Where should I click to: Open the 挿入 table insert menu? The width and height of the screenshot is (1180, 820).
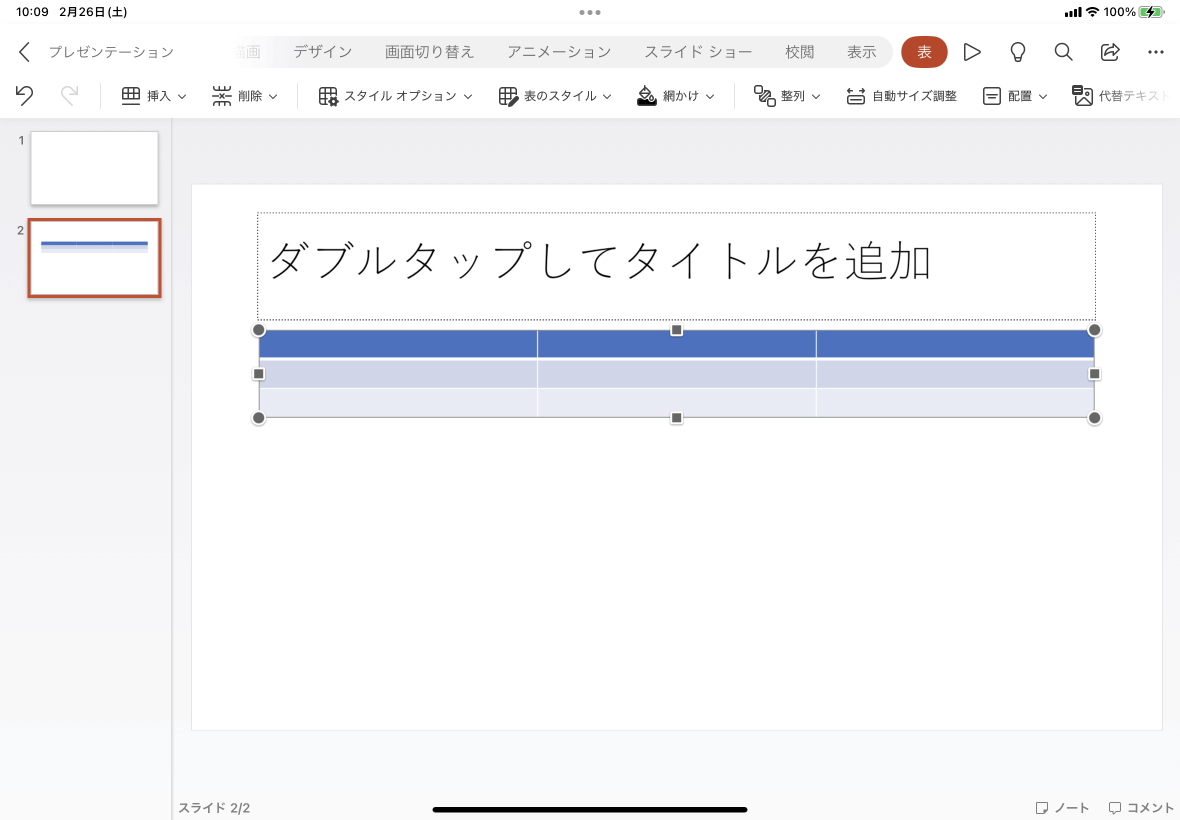coord(154,96)
